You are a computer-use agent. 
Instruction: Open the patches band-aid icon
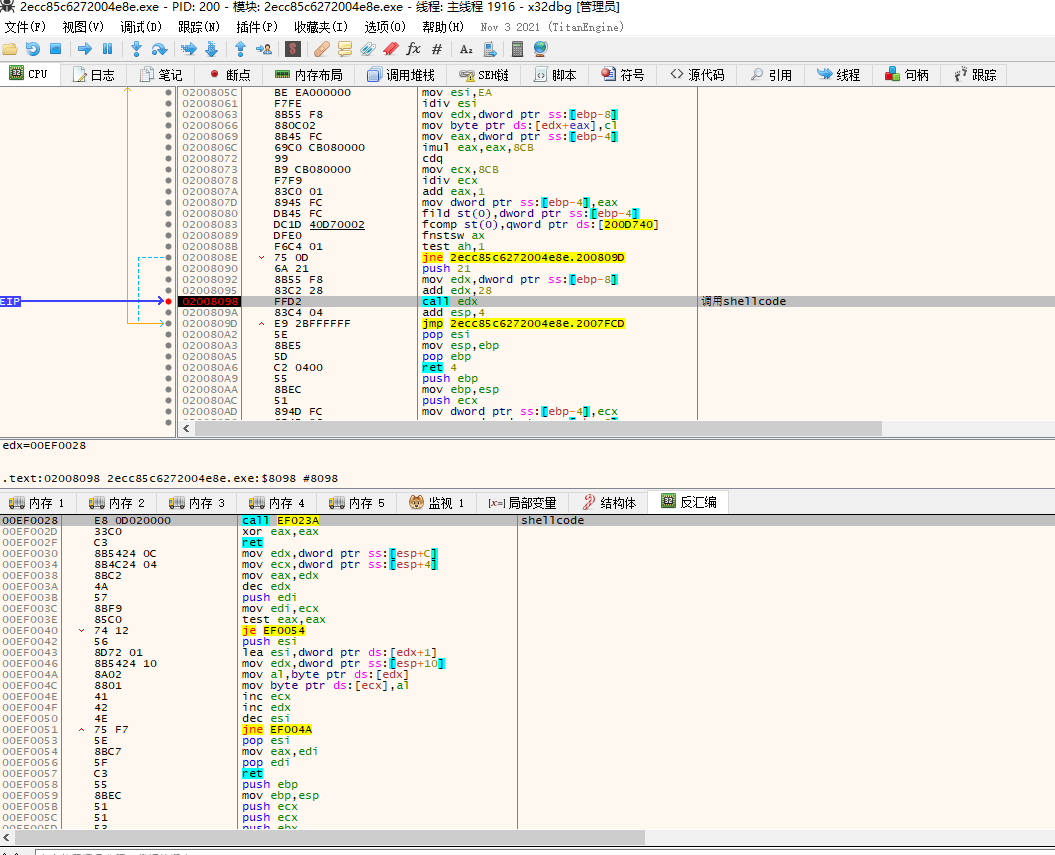(322, 49)
